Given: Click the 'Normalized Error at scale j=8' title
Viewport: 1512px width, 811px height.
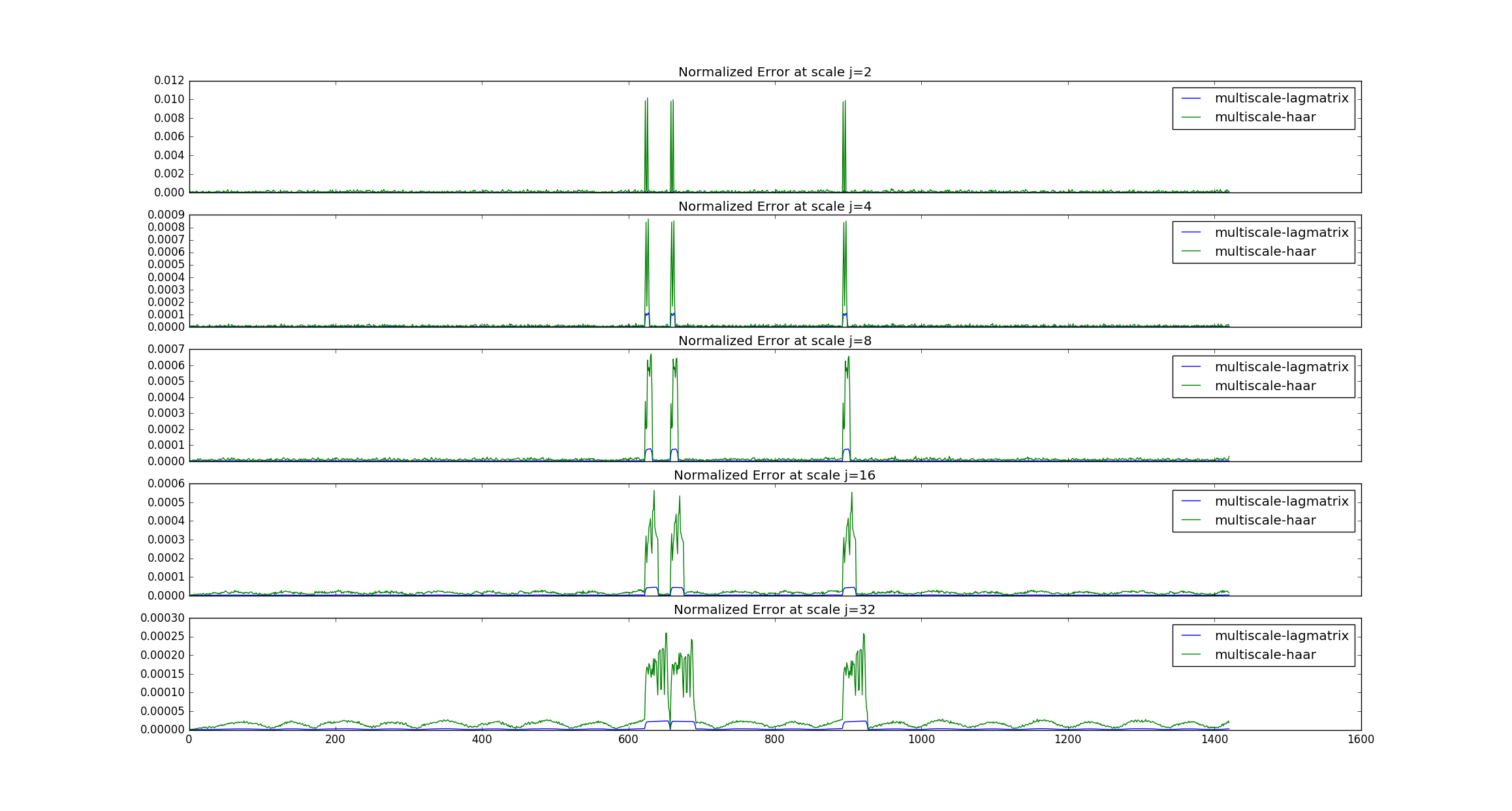Looking at the screenshot, I should click(774, 341).
